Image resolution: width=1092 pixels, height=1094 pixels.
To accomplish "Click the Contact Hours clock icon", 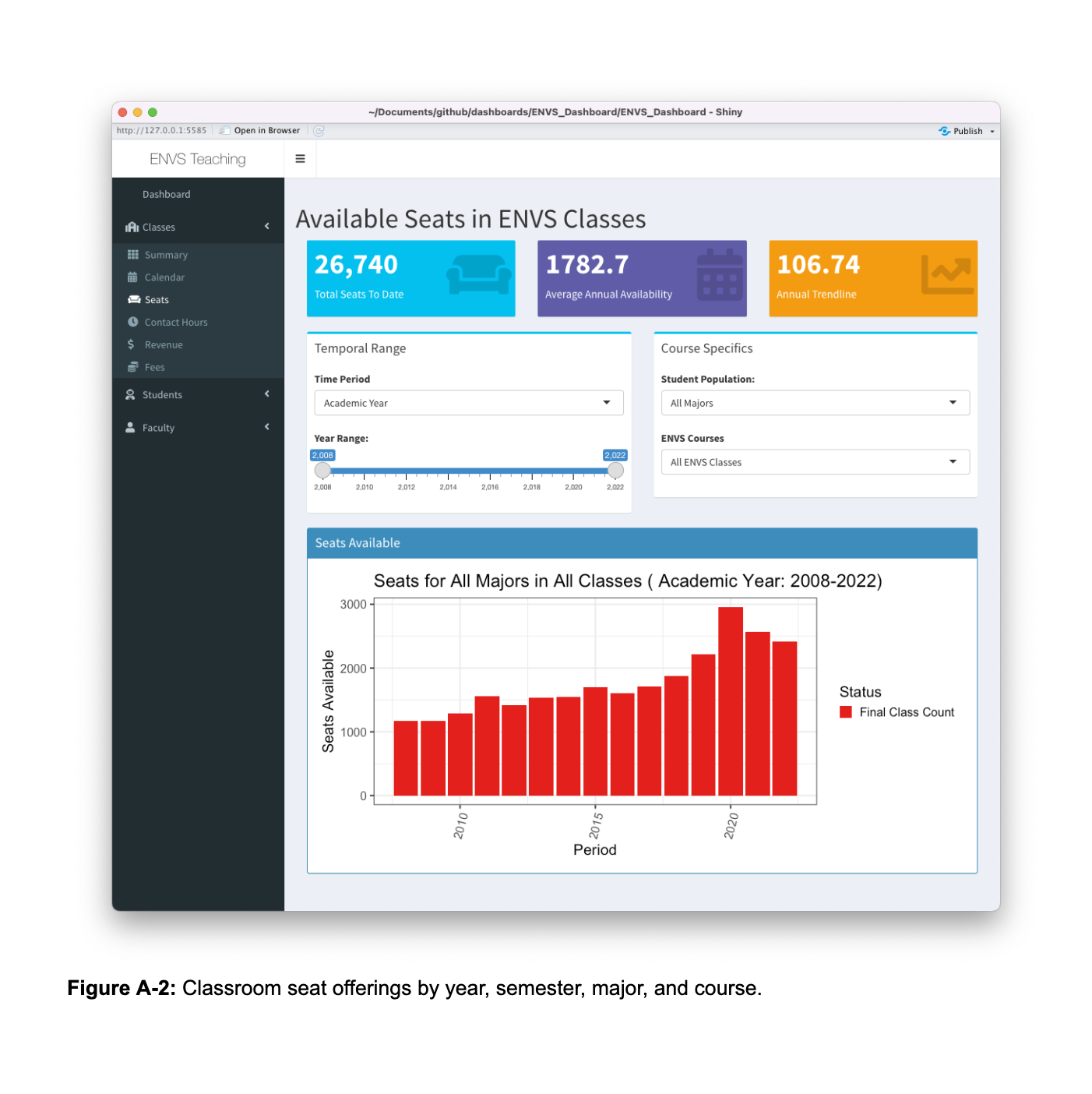I will pyautogui.click(x=133, y=322).
